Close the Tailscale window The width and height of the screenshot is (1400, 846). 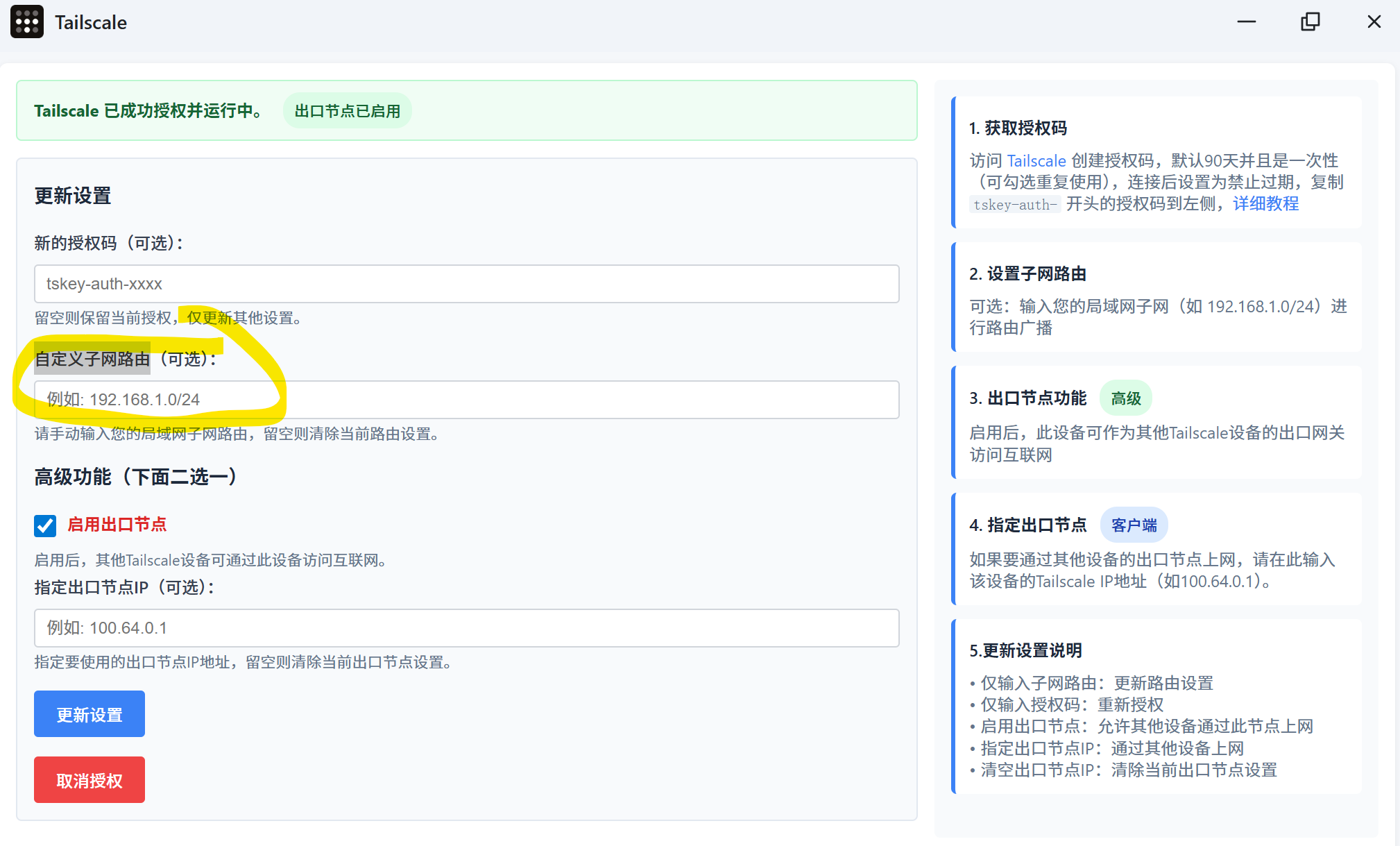(1374, 22)
